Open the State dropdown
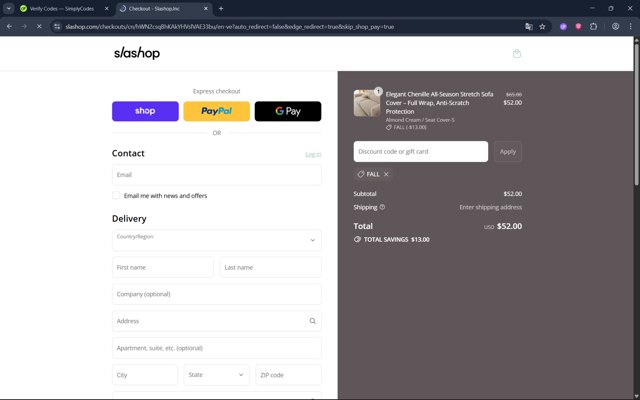Viewport: 640px width, 400px height. (216, 375)
